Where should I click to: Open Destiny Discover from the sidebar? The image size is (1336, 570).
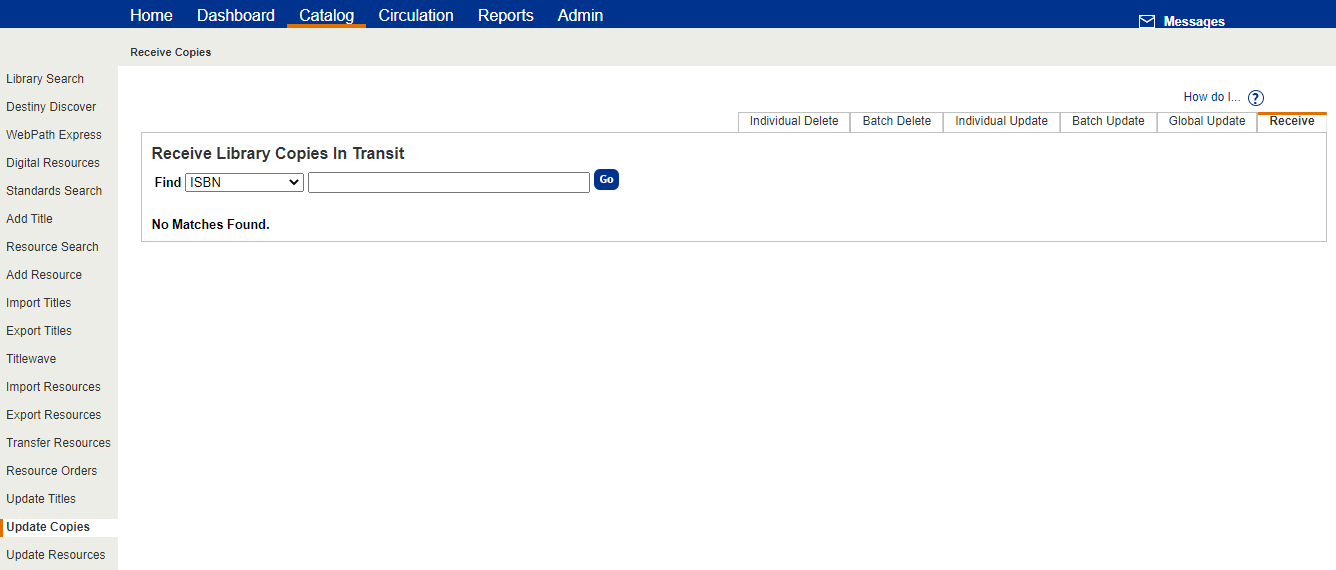pyautogui.click(x=51, y=107)
